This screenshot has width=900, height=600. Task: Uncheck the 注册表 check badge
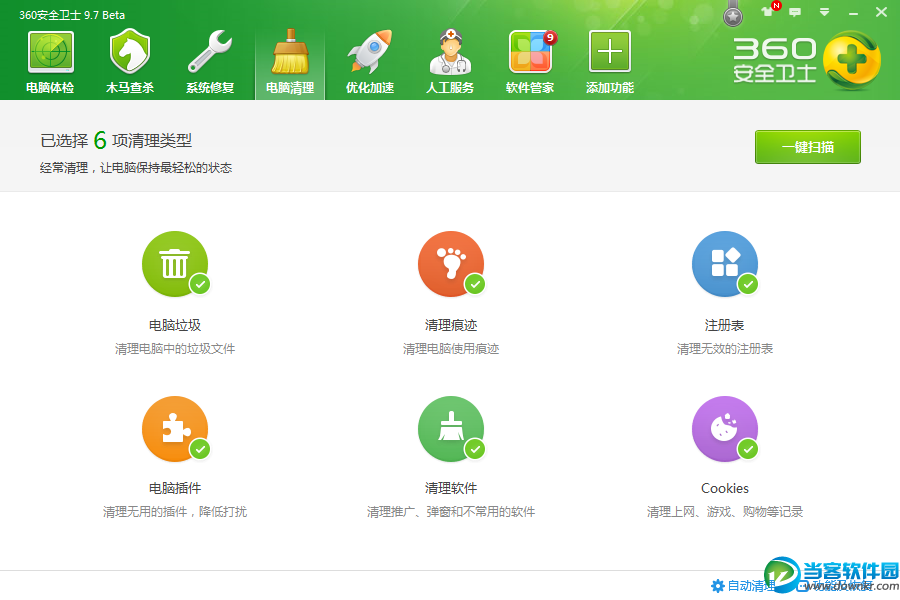[x=748, y=284]
